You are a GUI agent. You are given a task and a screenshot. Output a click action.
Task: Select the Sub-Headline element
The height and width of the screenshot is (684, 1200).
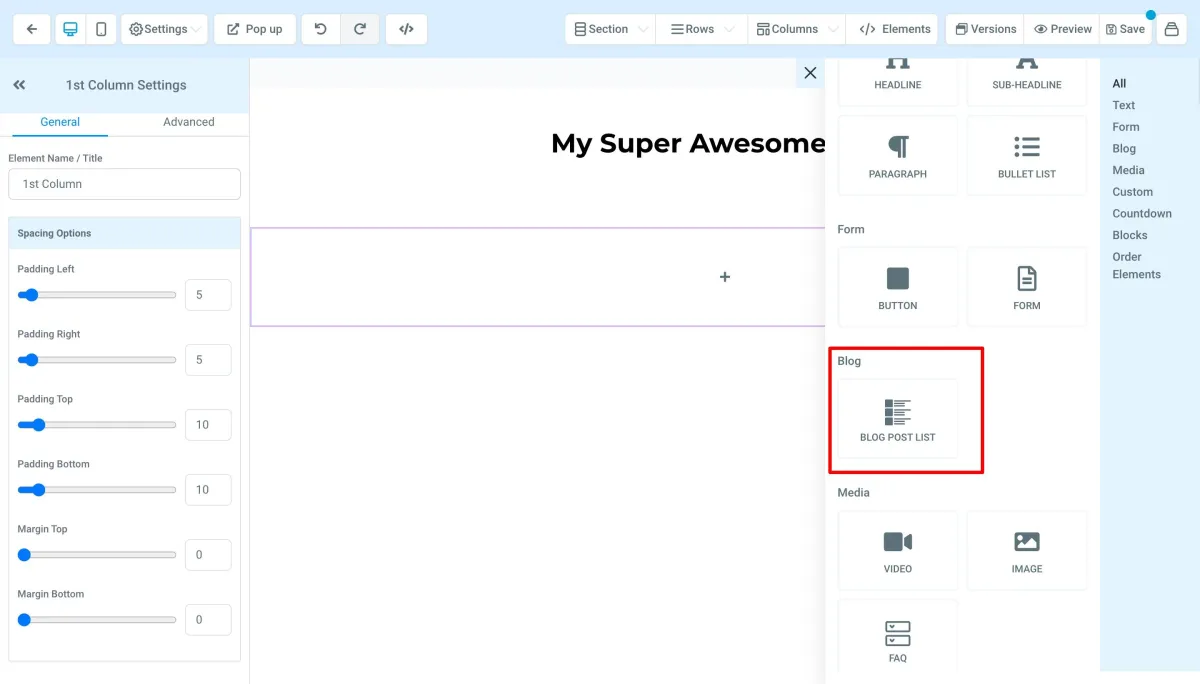tap(1027, 80)
